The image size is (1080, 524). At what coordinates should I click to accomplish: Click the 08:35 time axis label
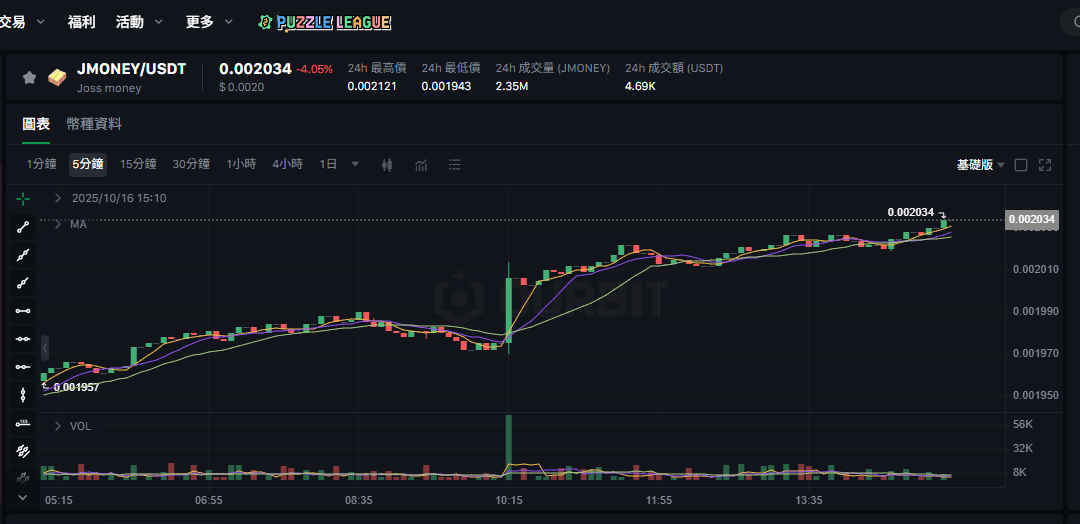(x=359, y=499)
